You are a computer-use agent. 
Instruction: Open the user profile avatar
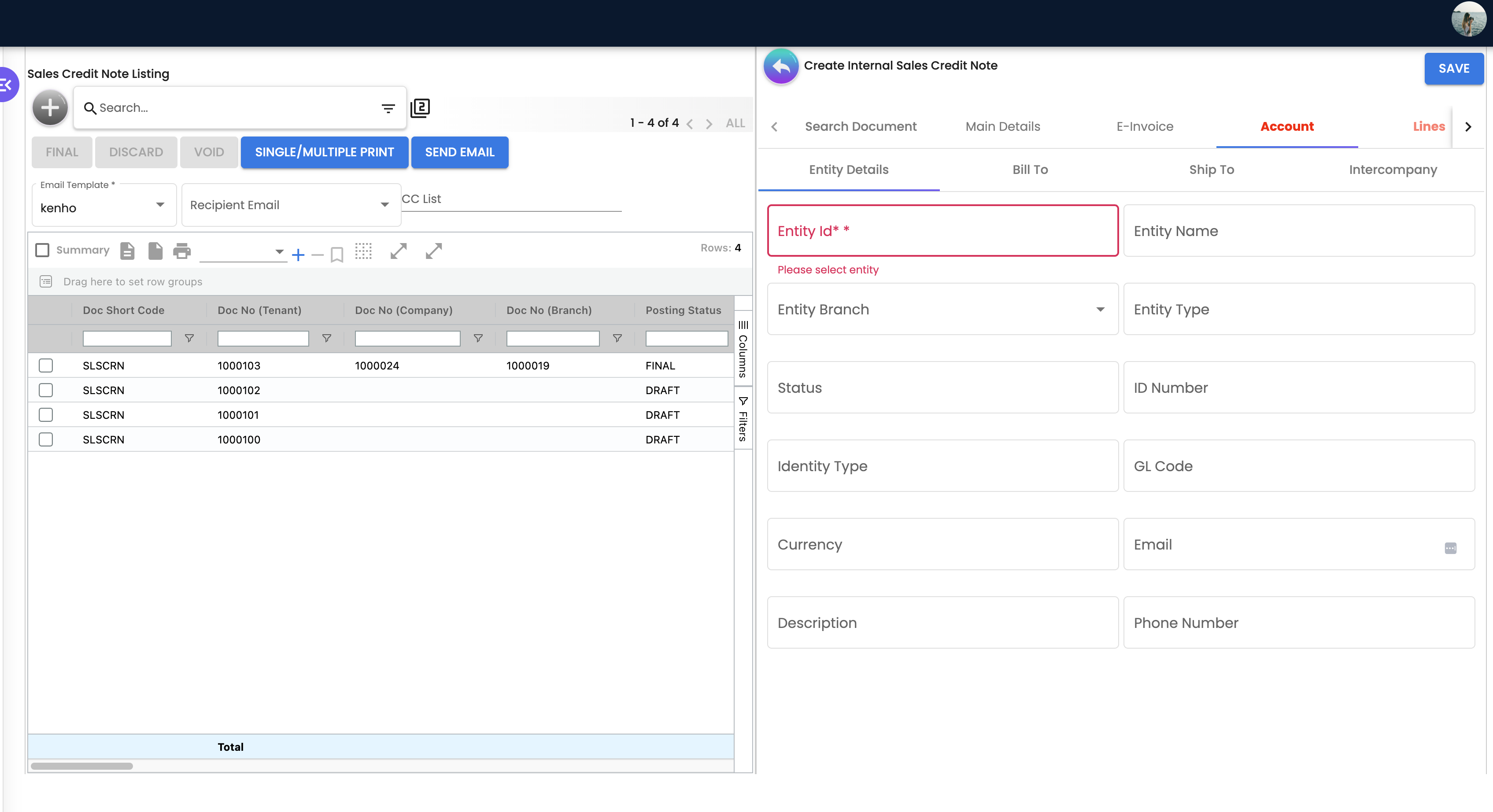tap(1468, 19)
